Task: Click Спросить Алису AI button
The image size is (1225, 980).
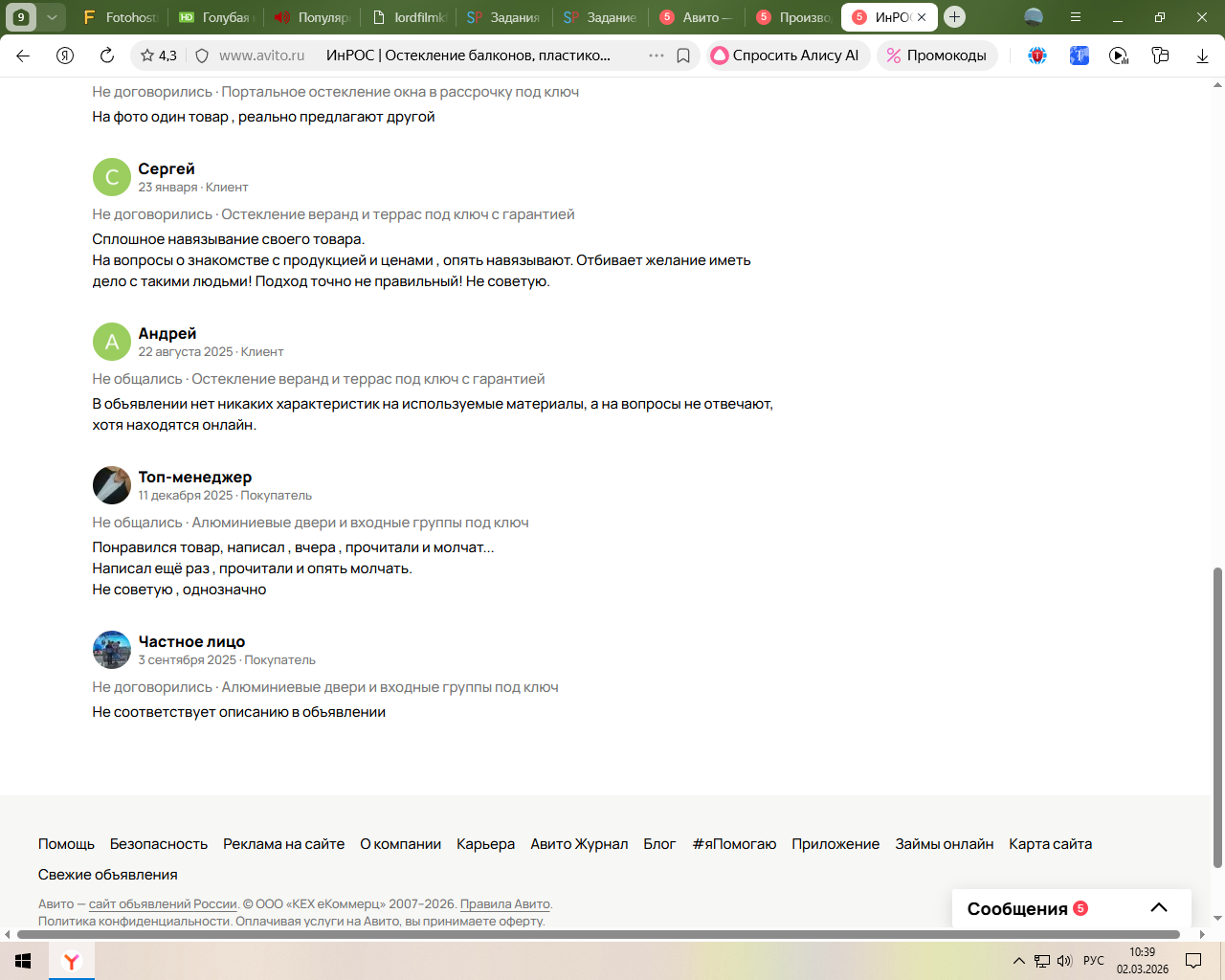Action: [x=789, y=56]
